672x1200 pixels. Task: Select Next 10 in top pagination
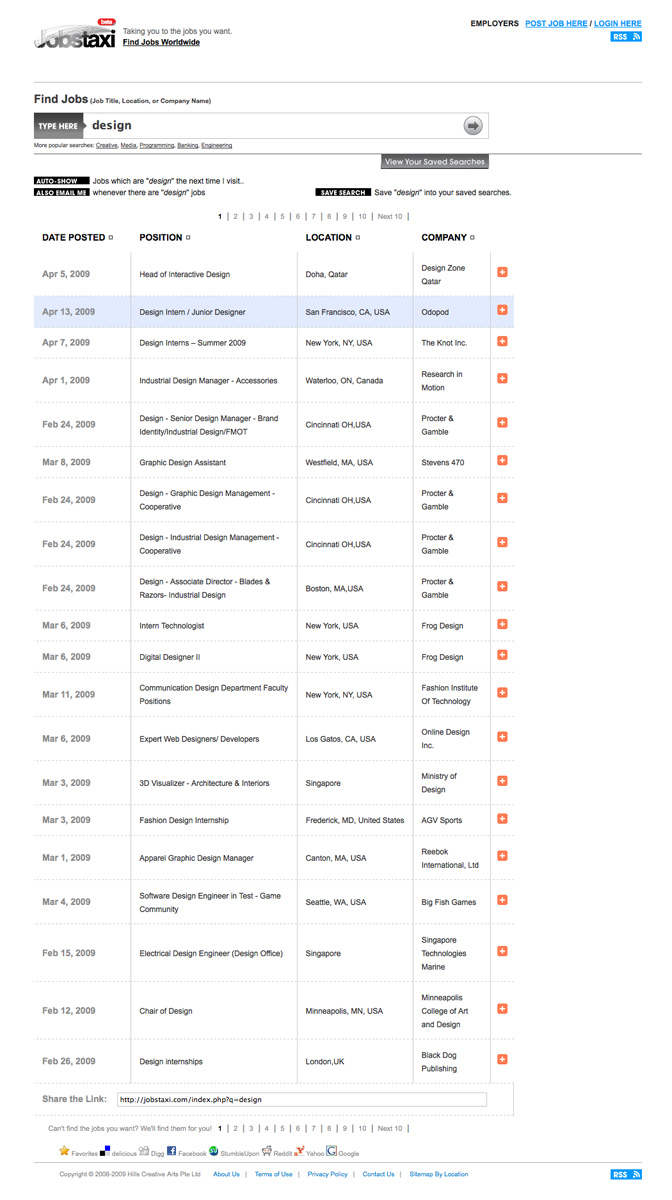coord(390,216)
